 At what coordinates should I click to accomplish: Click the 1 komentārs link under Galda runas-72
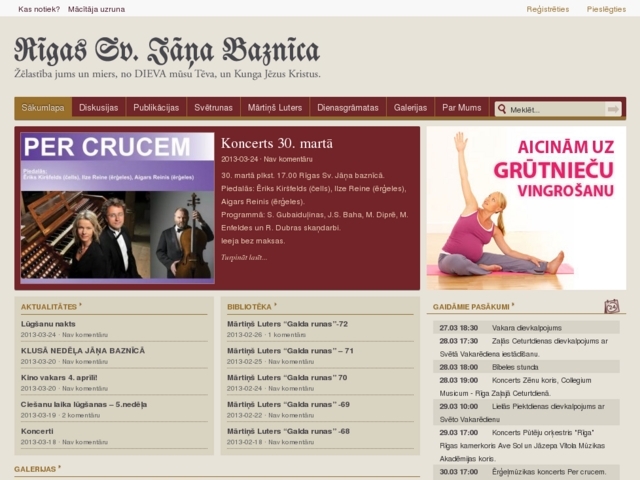coord(287,335)
